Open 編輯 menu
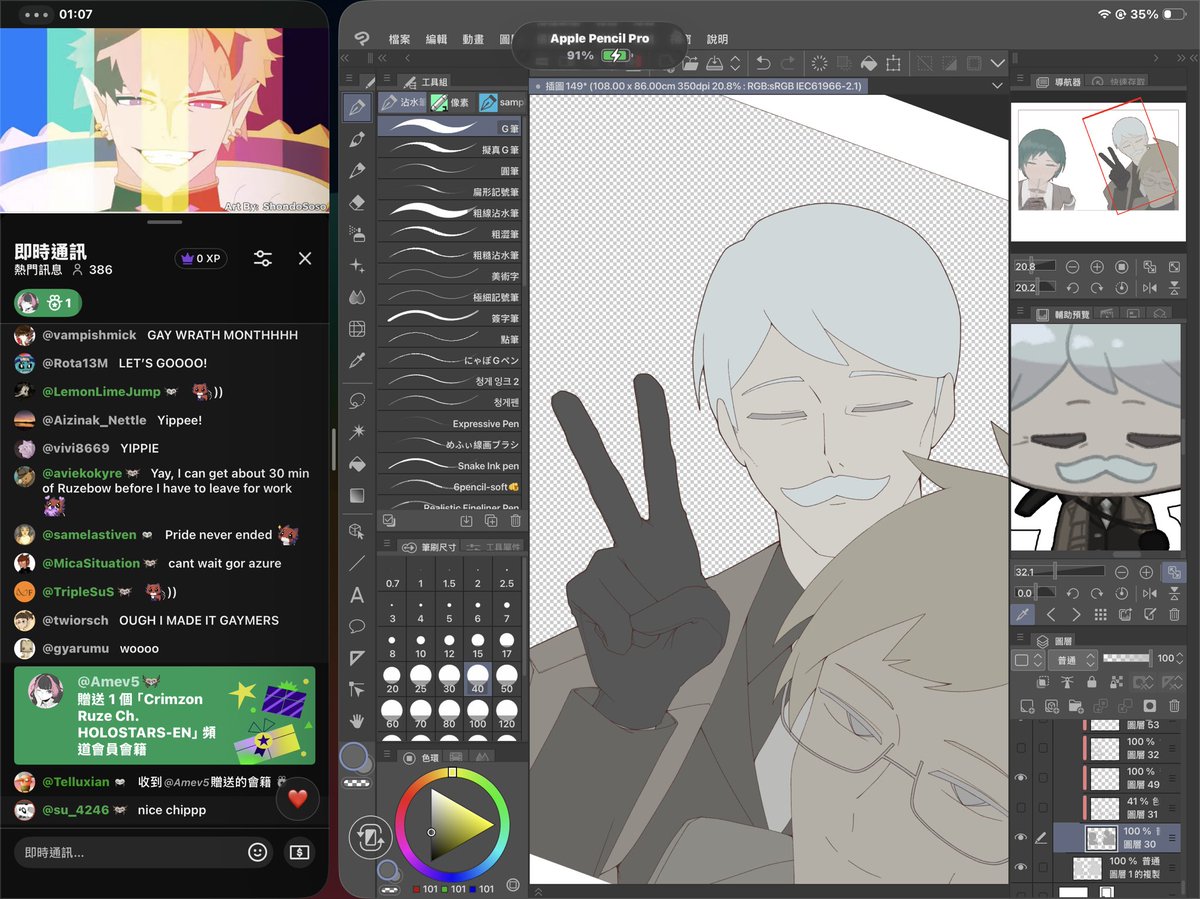1200x899 pixels. (x=436, y=39)
